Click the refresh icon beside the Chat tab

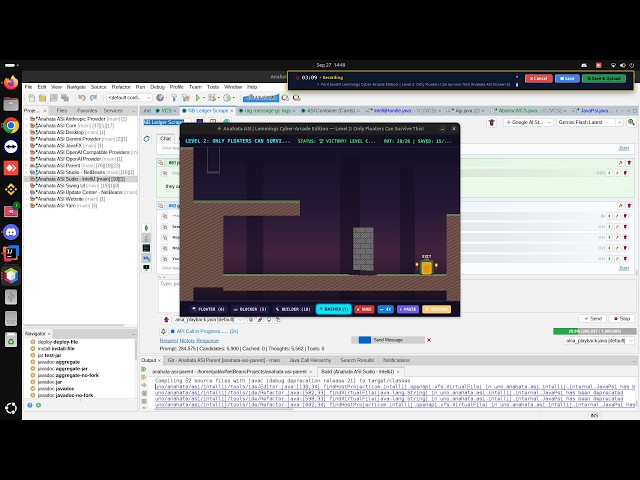[x=147, y=139]
